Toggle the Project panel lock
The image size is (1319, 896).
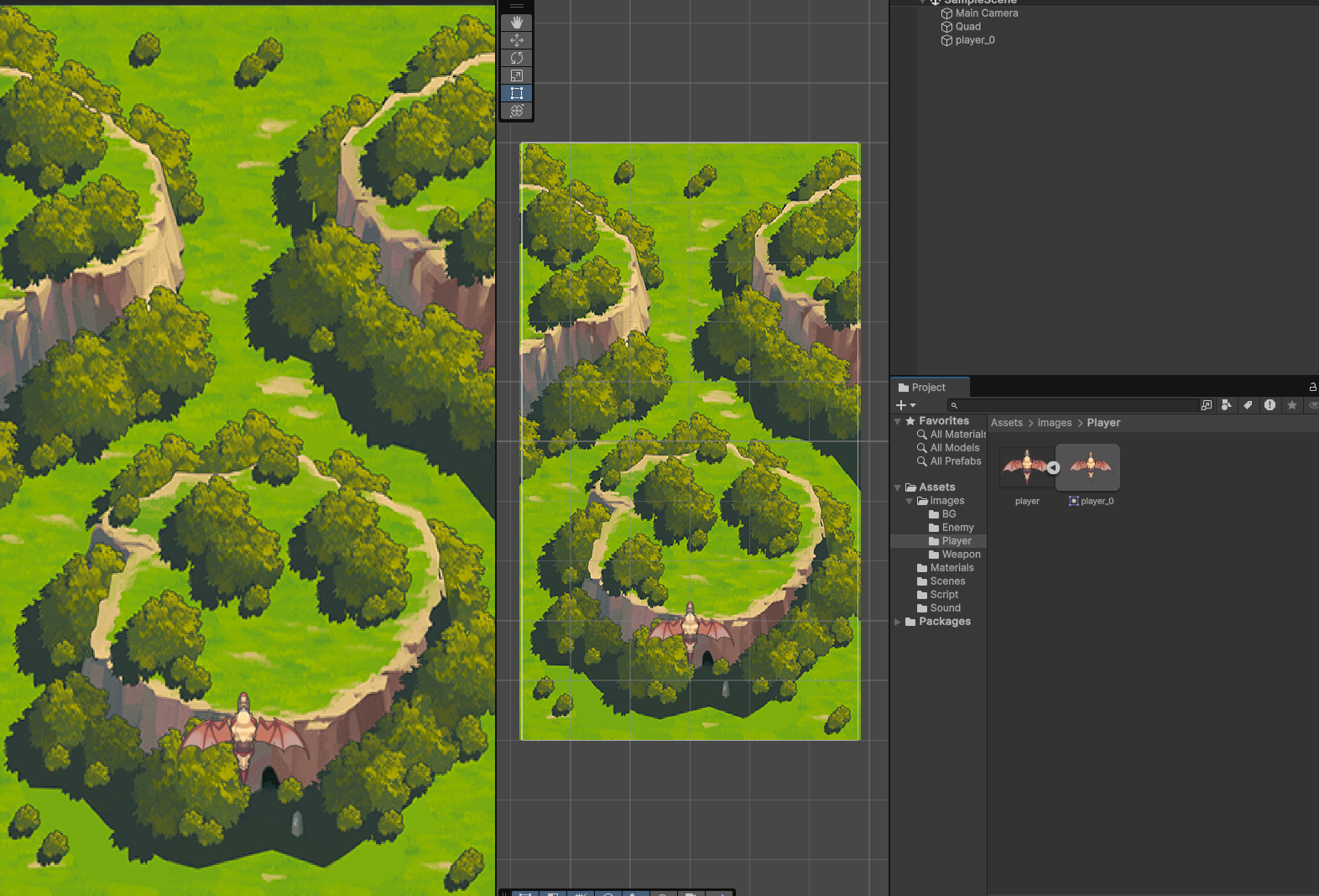1313,387
